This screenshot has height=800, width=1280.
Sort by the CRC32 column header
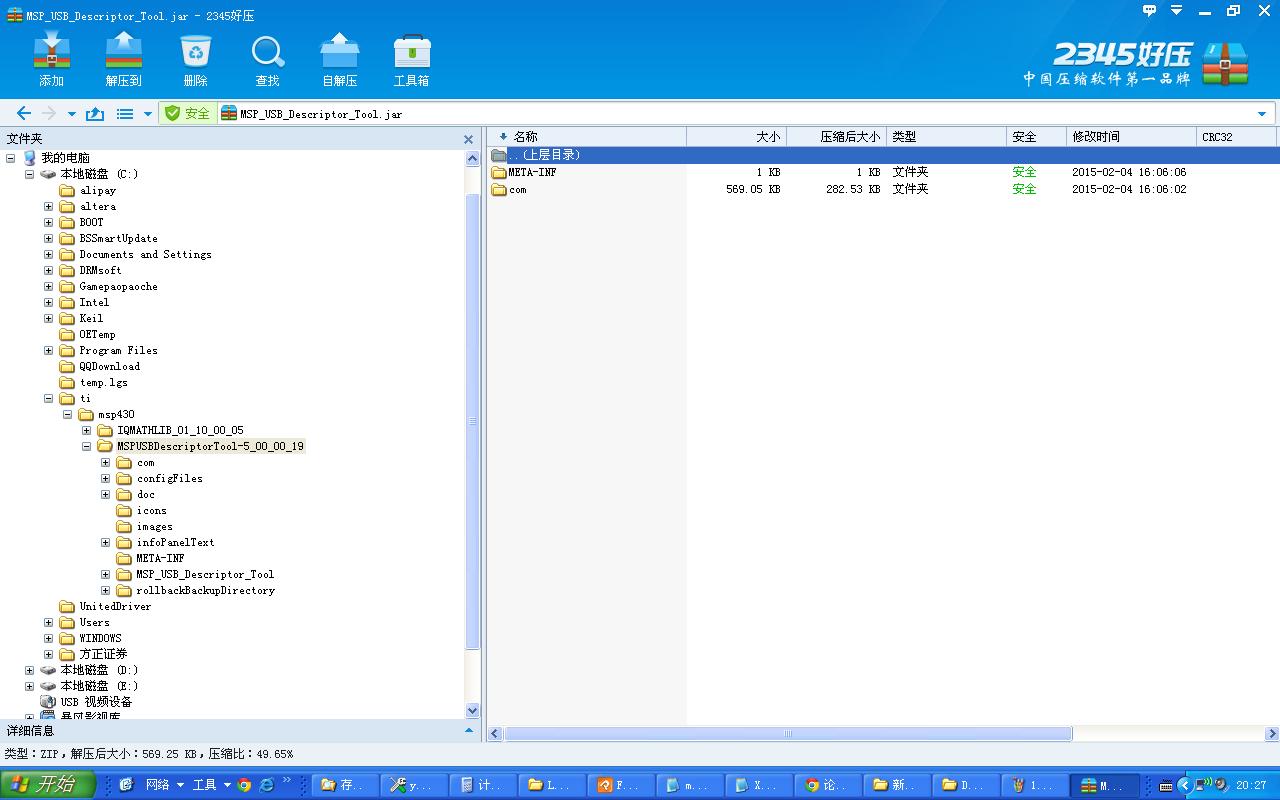click(1238, 137)
